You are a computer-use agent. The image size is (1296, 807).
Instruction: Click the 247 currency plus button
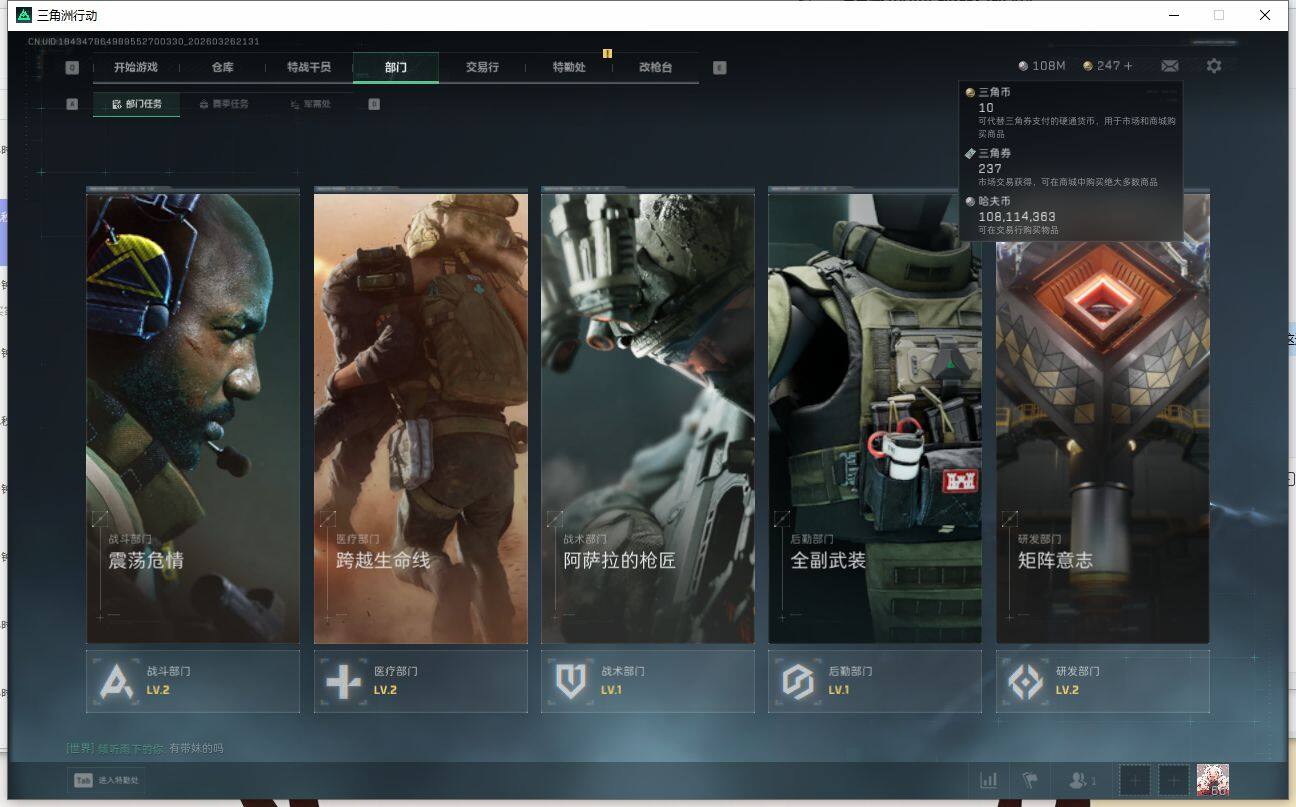[x=1128, y=66]
